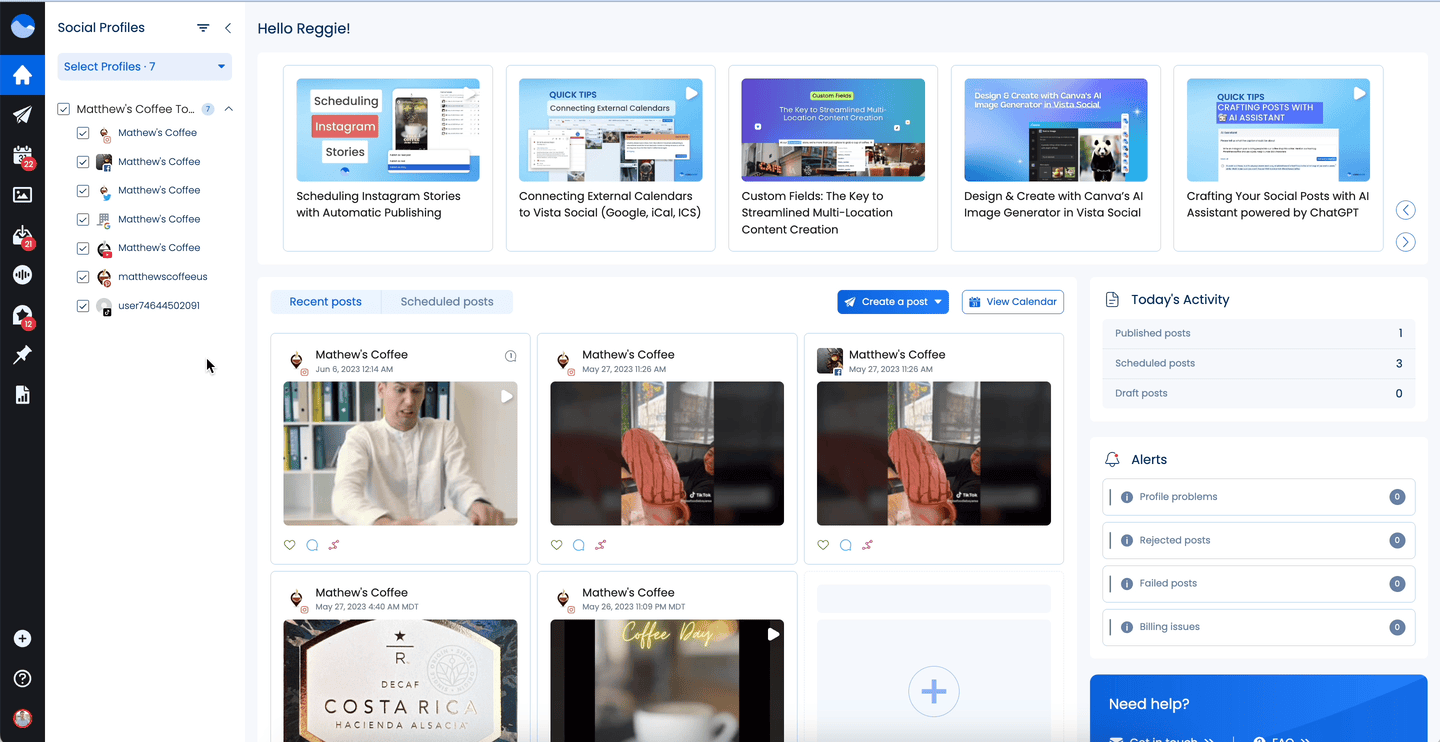Switch to the Recent posts tab
This screenshot has width=1440, height=742.
click(326, 302)
